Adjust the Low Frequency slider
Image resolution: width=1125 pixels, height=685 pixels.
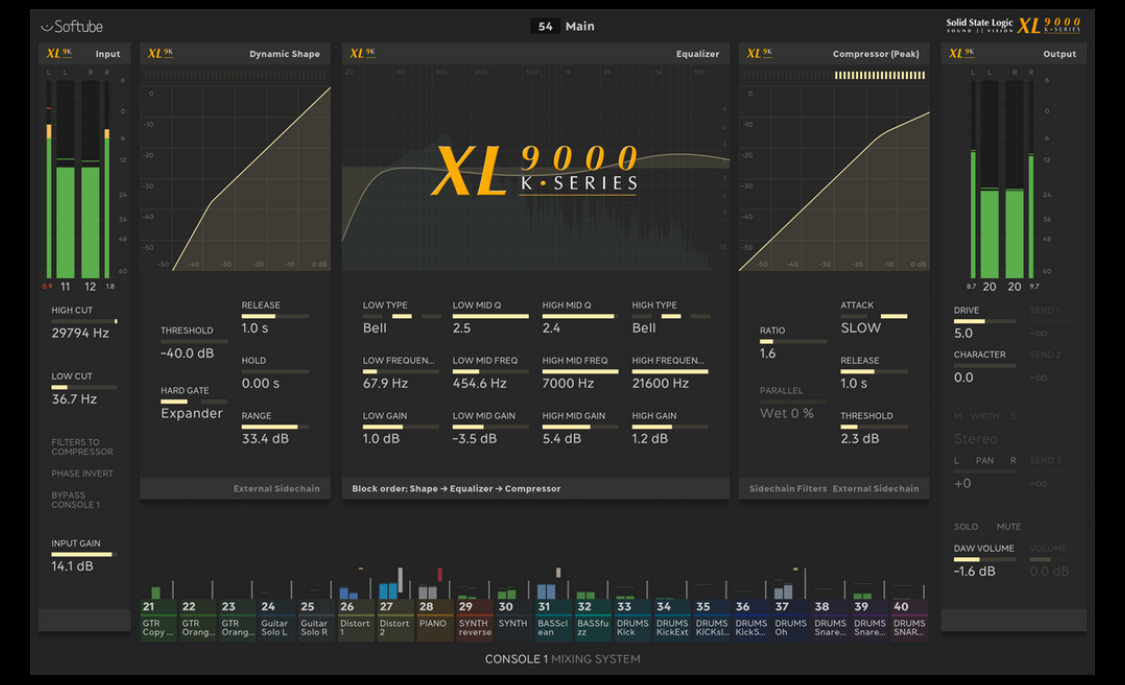[401, 372]
